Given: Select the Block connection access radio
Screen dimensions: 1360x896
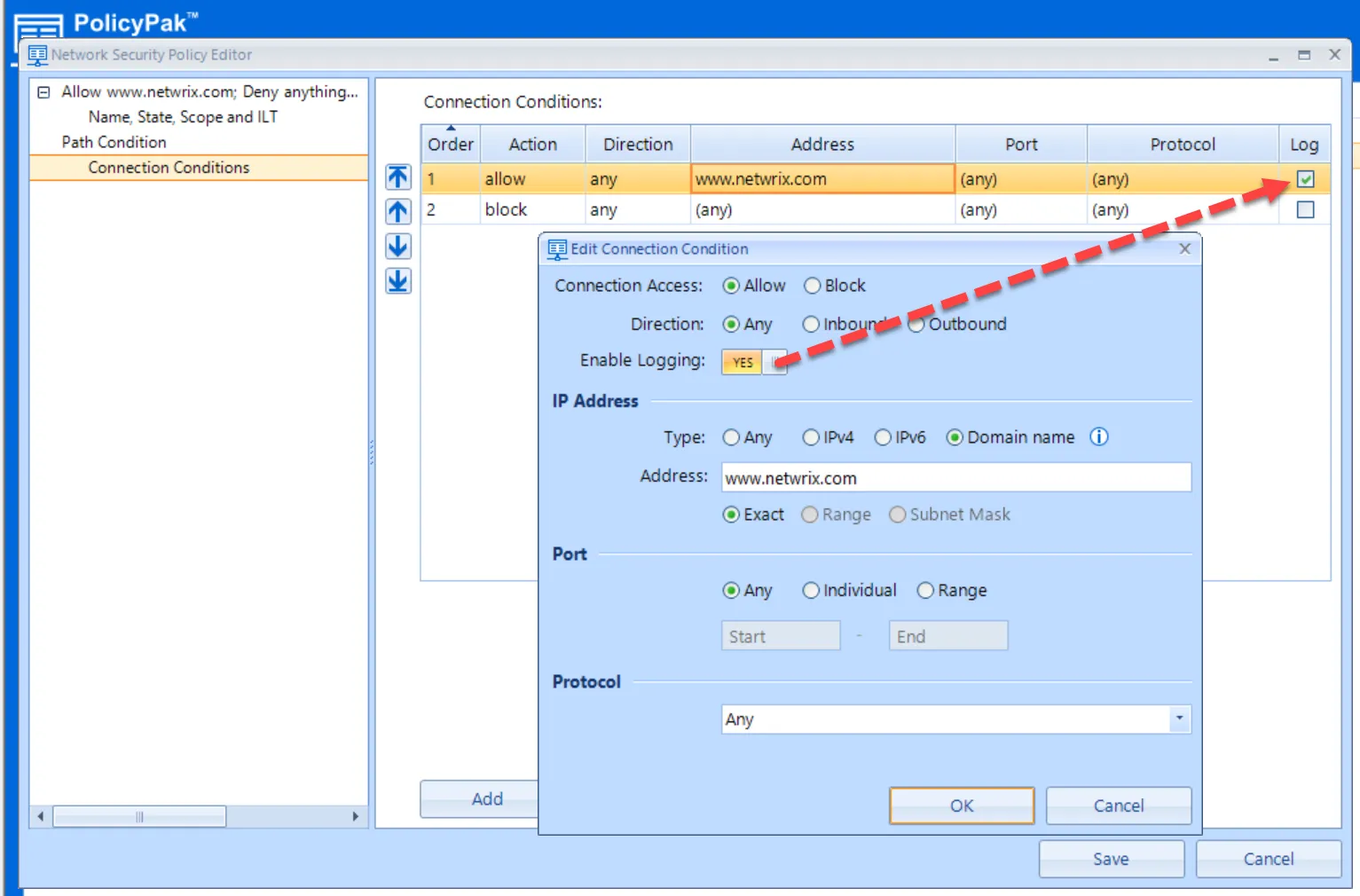Looking at the screenshot, I should click(812, 286).
